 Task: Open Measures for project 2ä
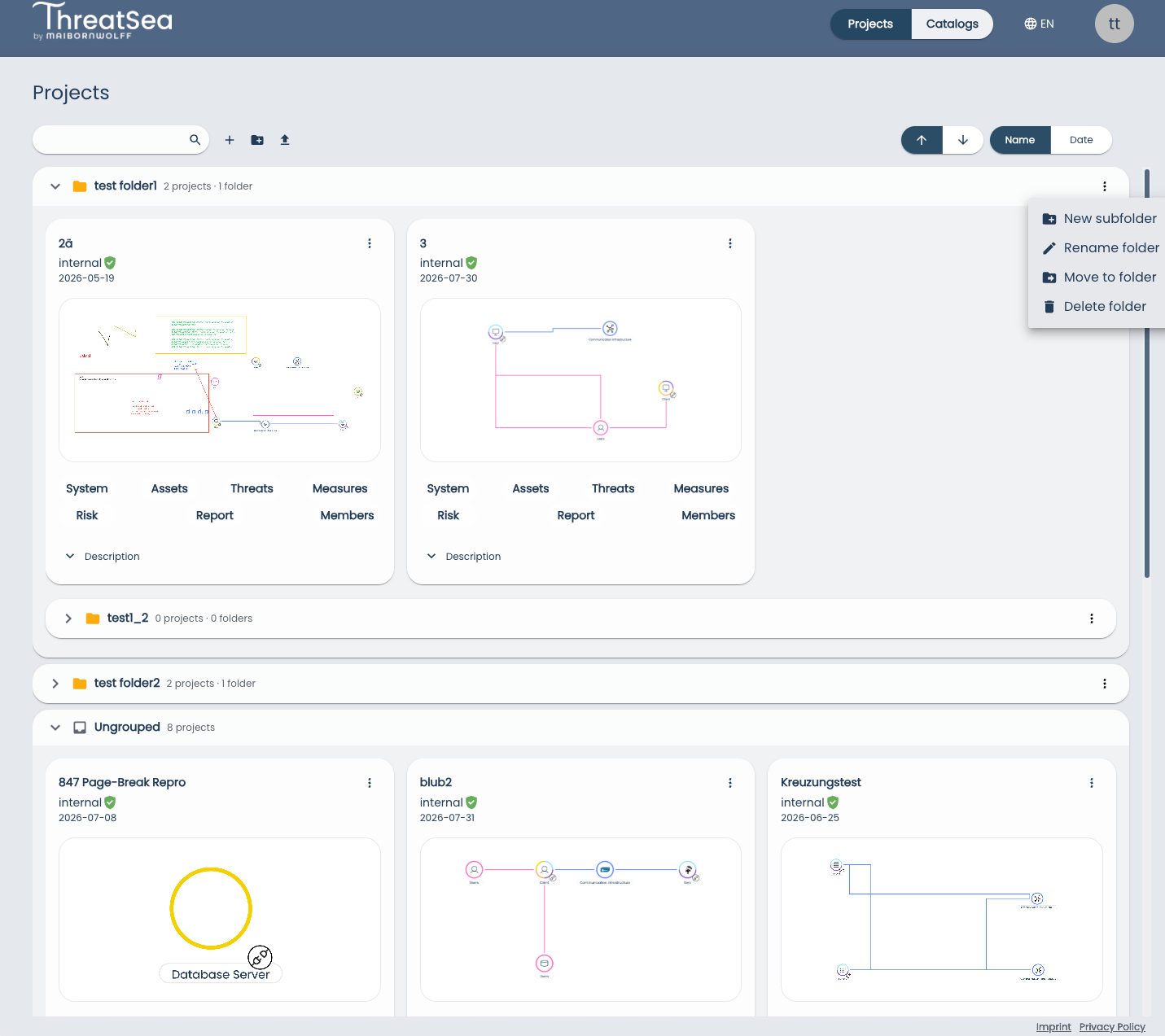coord(340,488)
